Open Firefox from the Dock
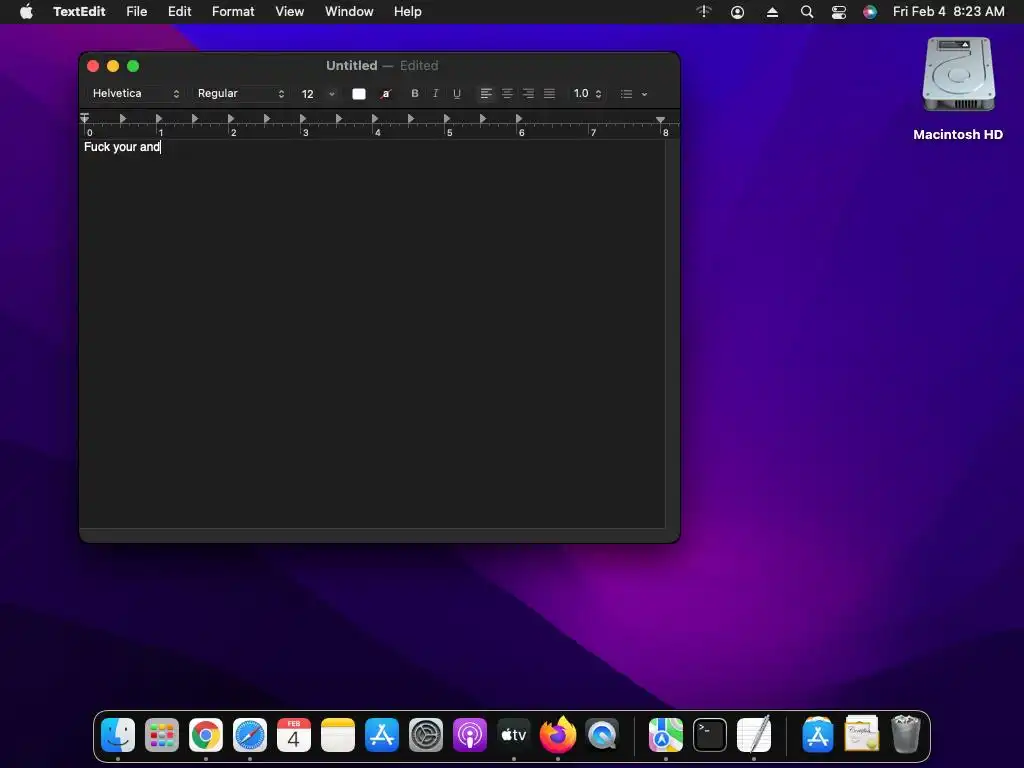 (x=558, y=734)
